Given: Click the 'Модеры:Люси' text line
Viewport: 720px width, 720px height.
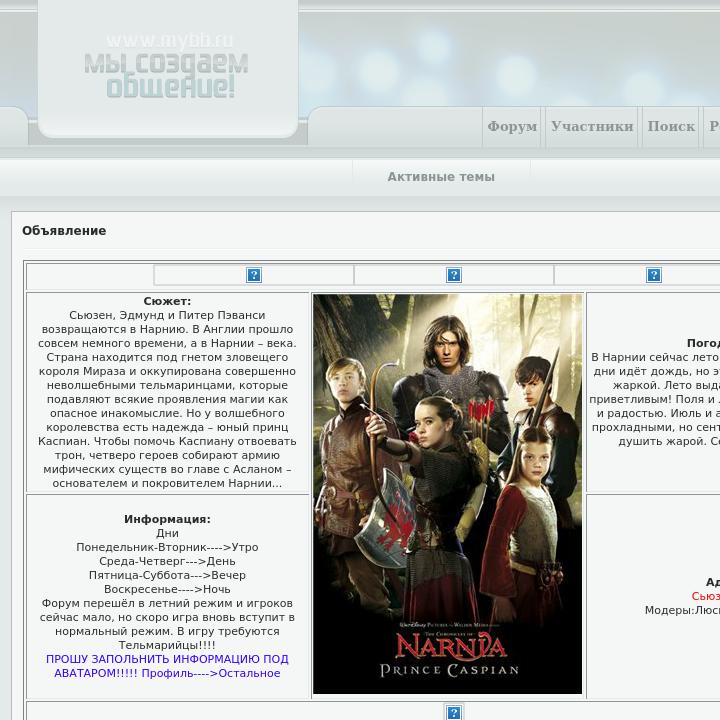Looking at the screenshot, I should click(x=682, y=610).
